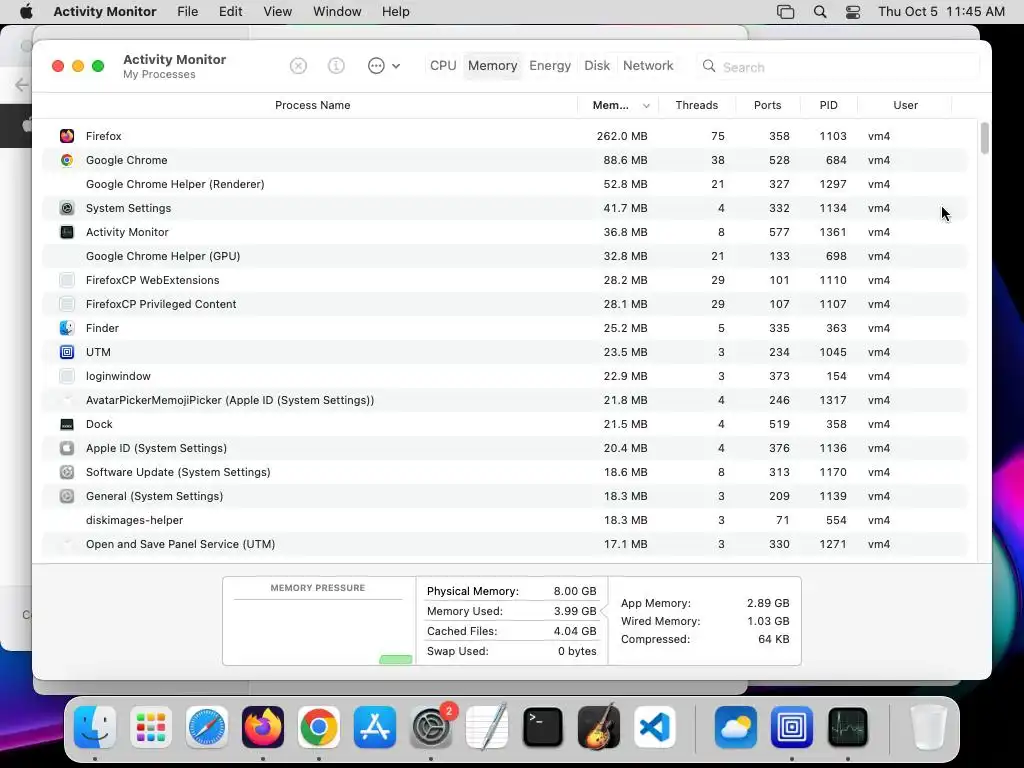Select the FirefoxCP WebExtensions process icon
1024x768 pixels.
[67, 280]
